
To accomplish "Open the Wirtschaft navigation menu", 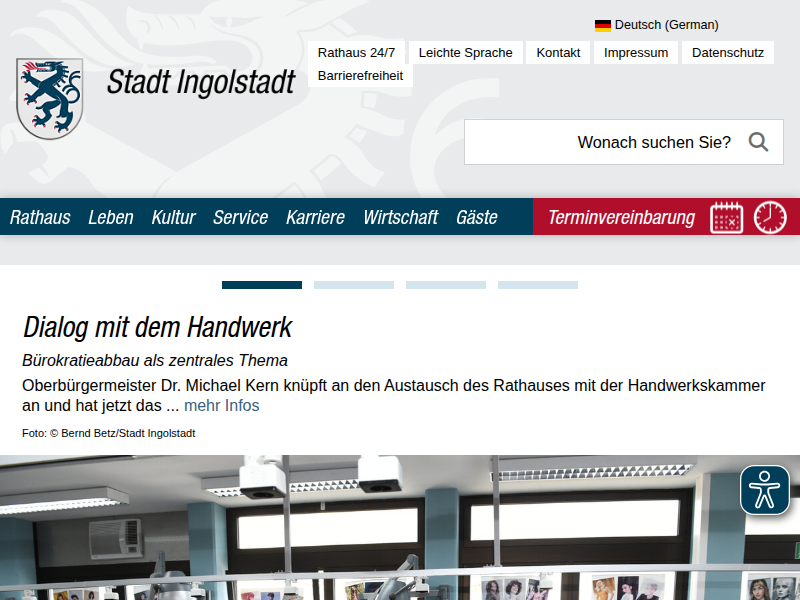I will click(400, 217).
